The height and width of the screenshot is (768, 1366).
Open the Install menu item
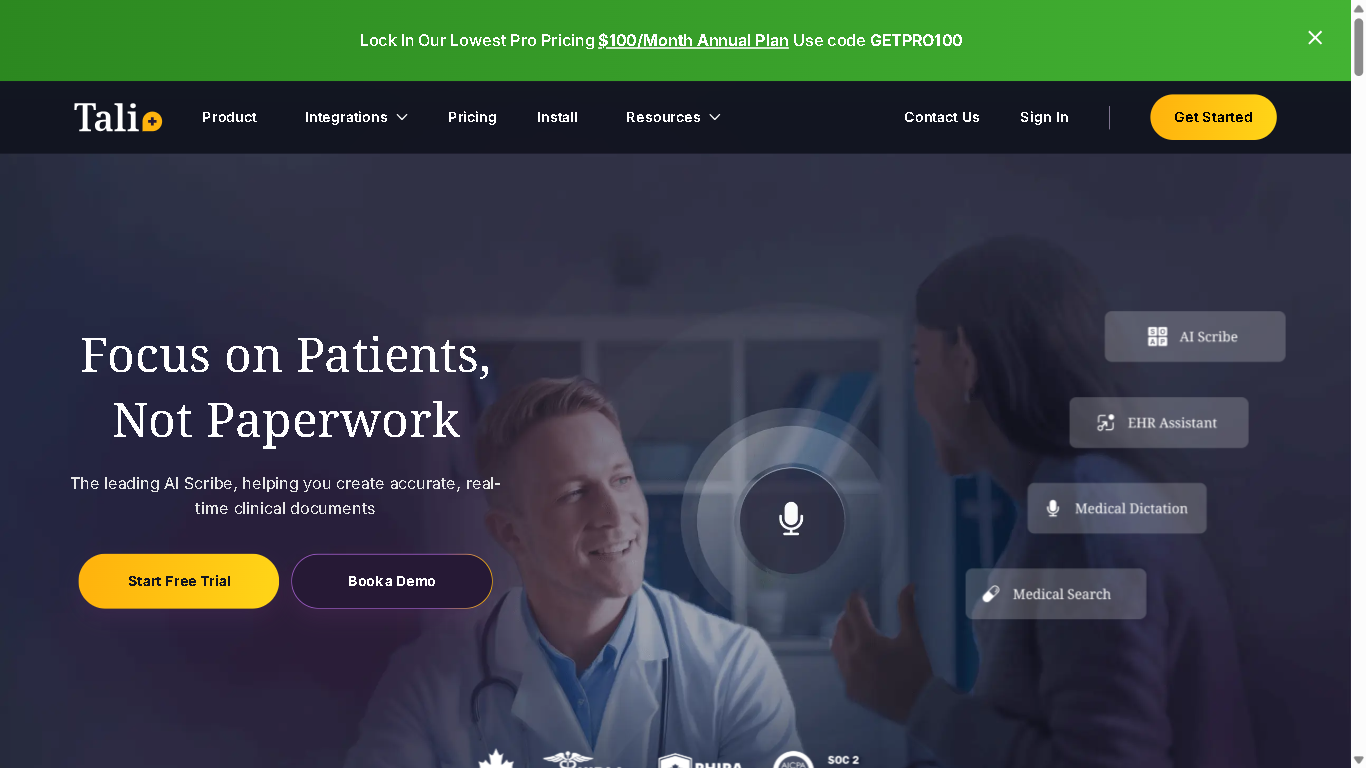pos(557,117)
